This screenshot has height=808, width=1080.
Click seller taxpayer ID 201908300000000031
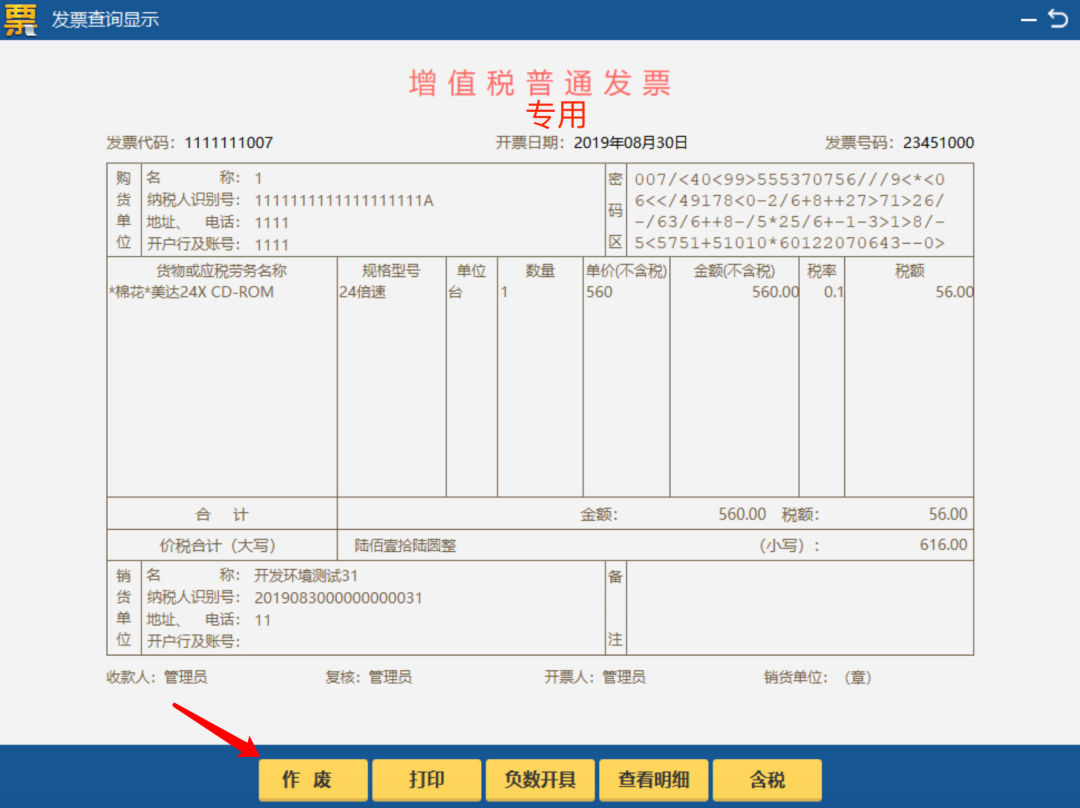click(338, 598)
